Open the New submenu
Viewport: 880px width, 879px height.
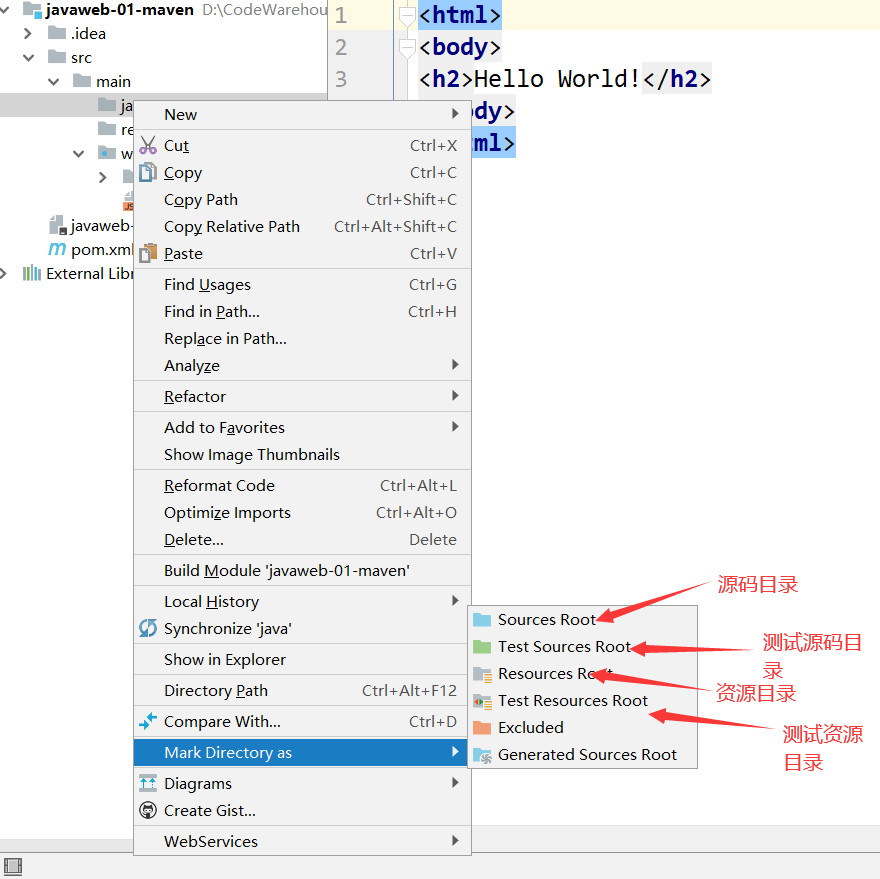(x=302, y=115)
